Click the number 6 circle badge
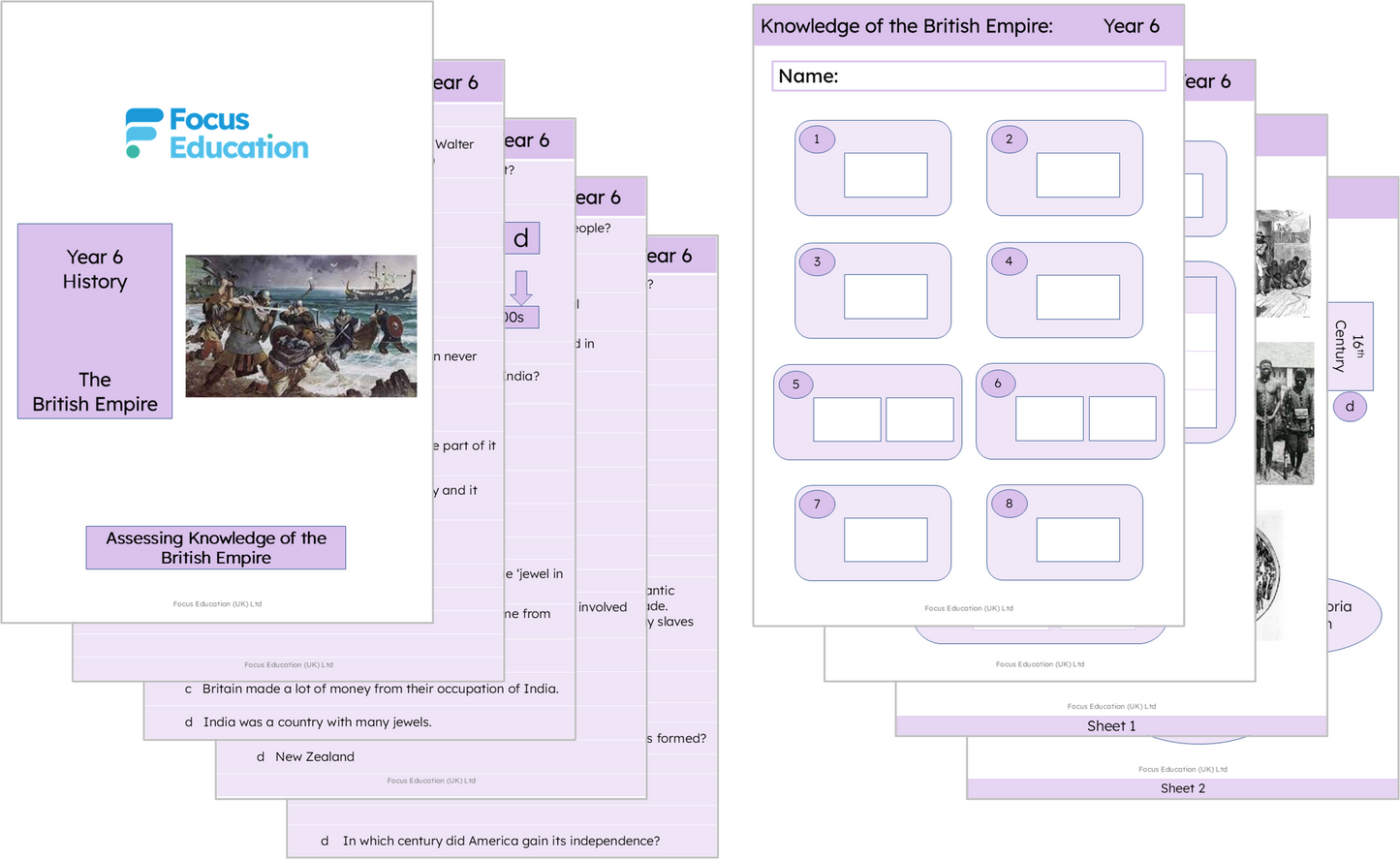Image resolution: width=1400 pixels, height=859 pixels. 998,383
